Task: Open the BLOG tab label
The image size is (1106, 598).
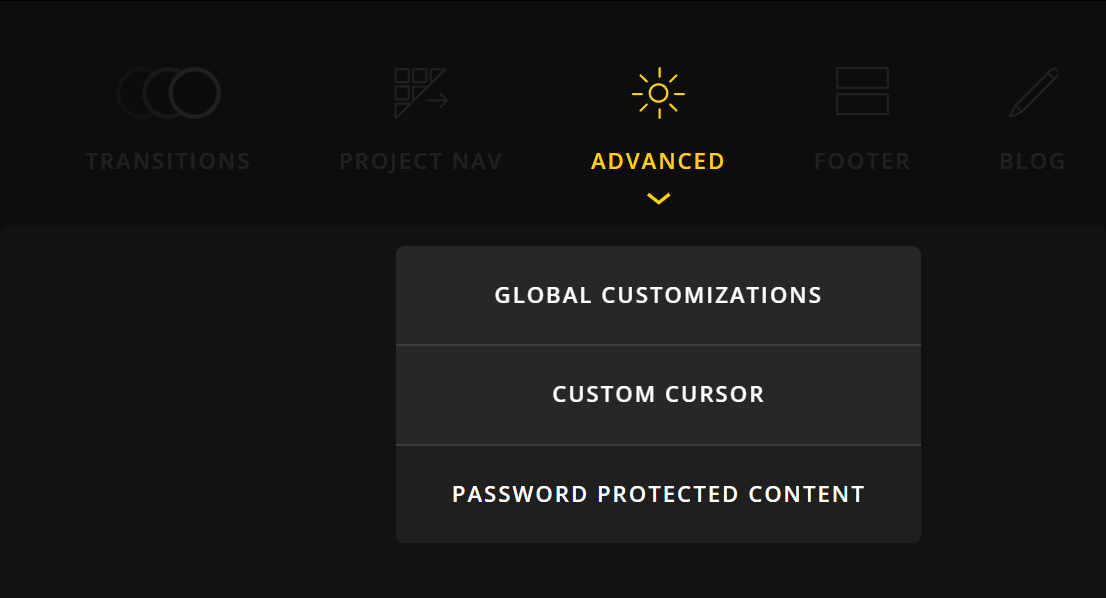Action: (x=1033, y=161)
